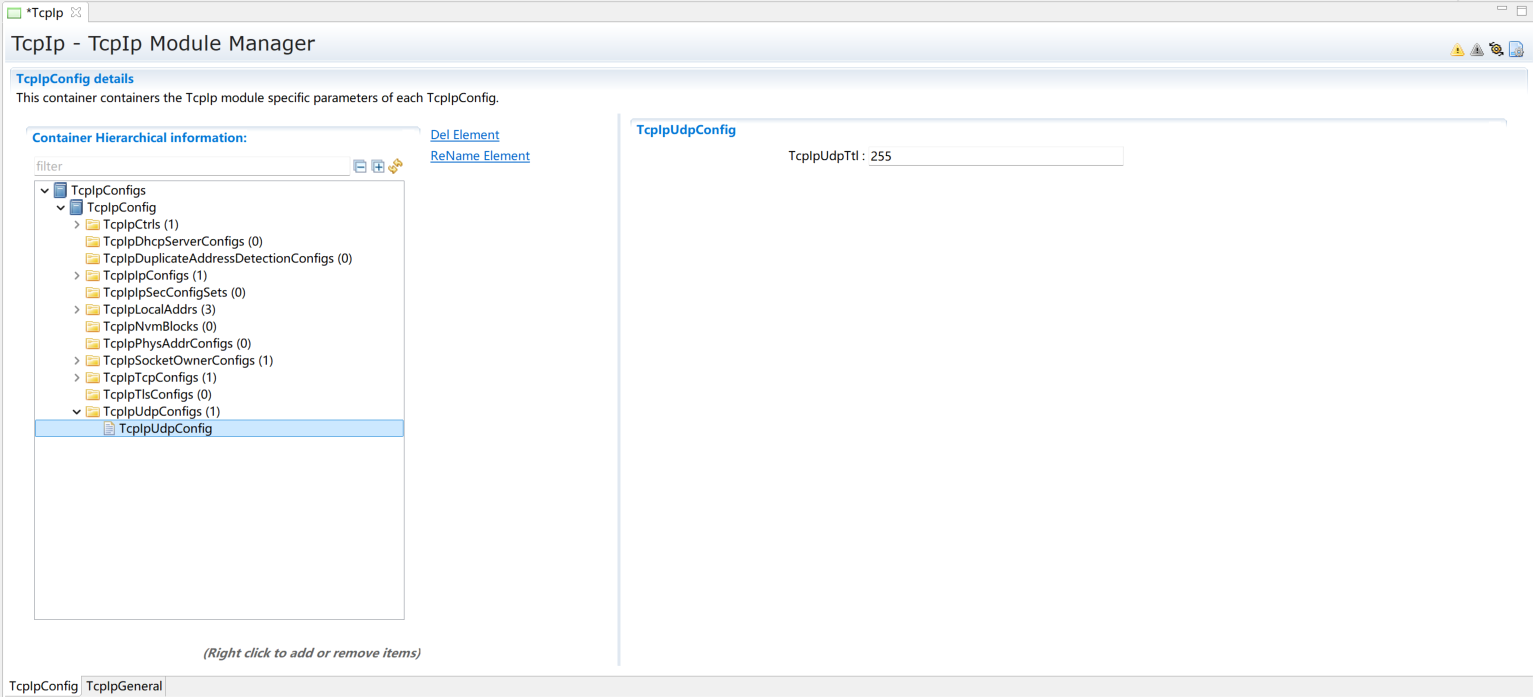The image size is (1533, 697).
Task: Click the gray warning triangle icon
Action: (x=1477, y=50)
